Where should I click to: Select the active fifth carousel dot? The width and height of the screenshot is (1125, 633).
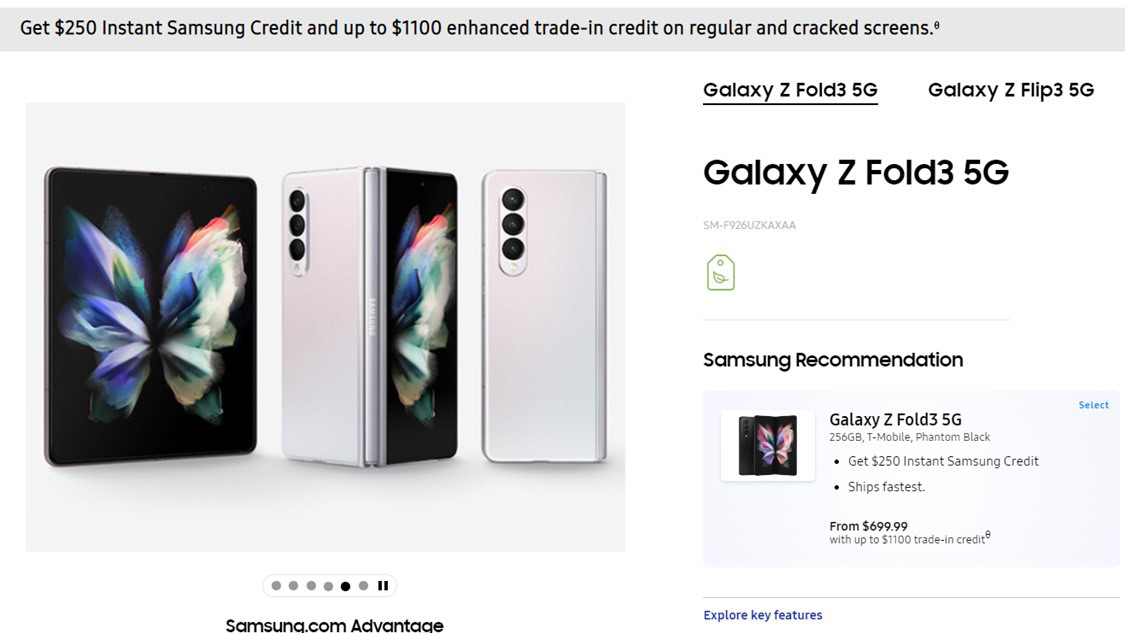point(345,586)
